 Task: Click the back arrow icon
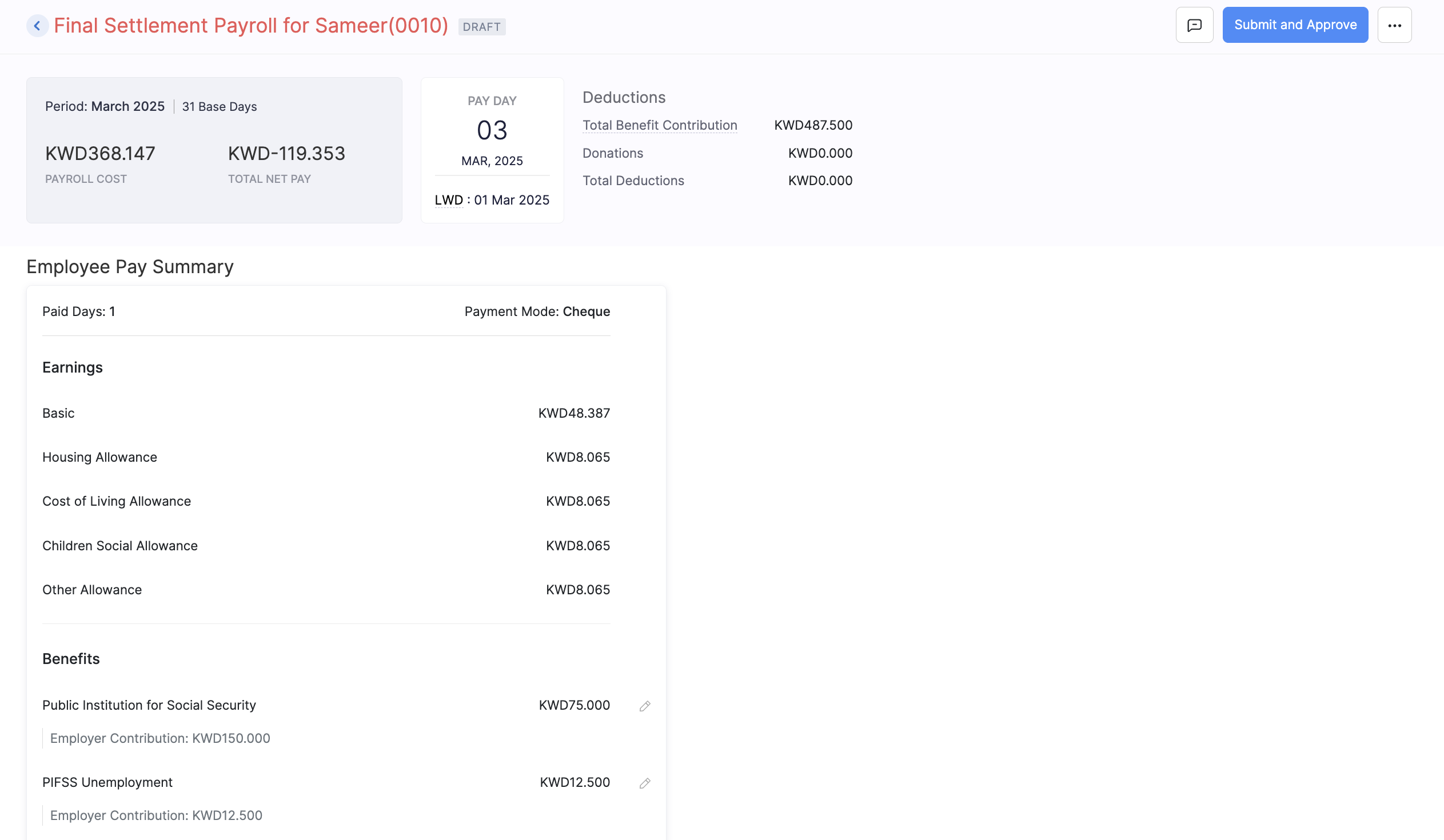pos(37,26)
